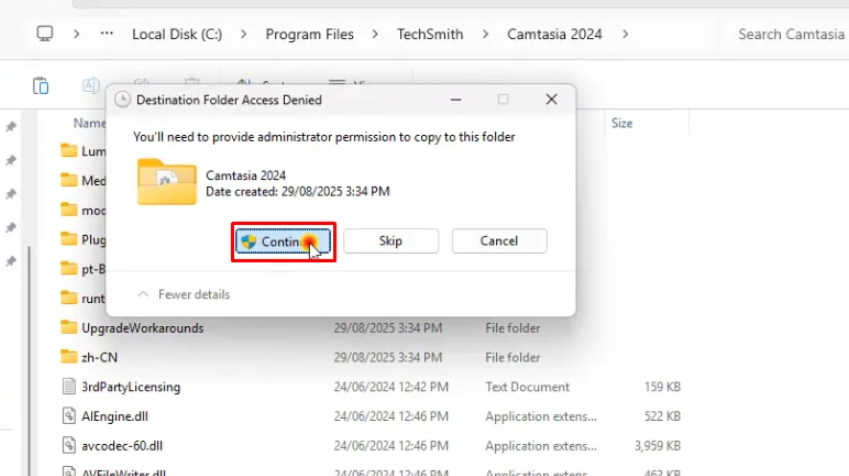Viewport: 849px width, 476px height.
Task: Select the UpgradeWorkarounds folder icon
Action: pyautogui.click(x=68, y=328)
